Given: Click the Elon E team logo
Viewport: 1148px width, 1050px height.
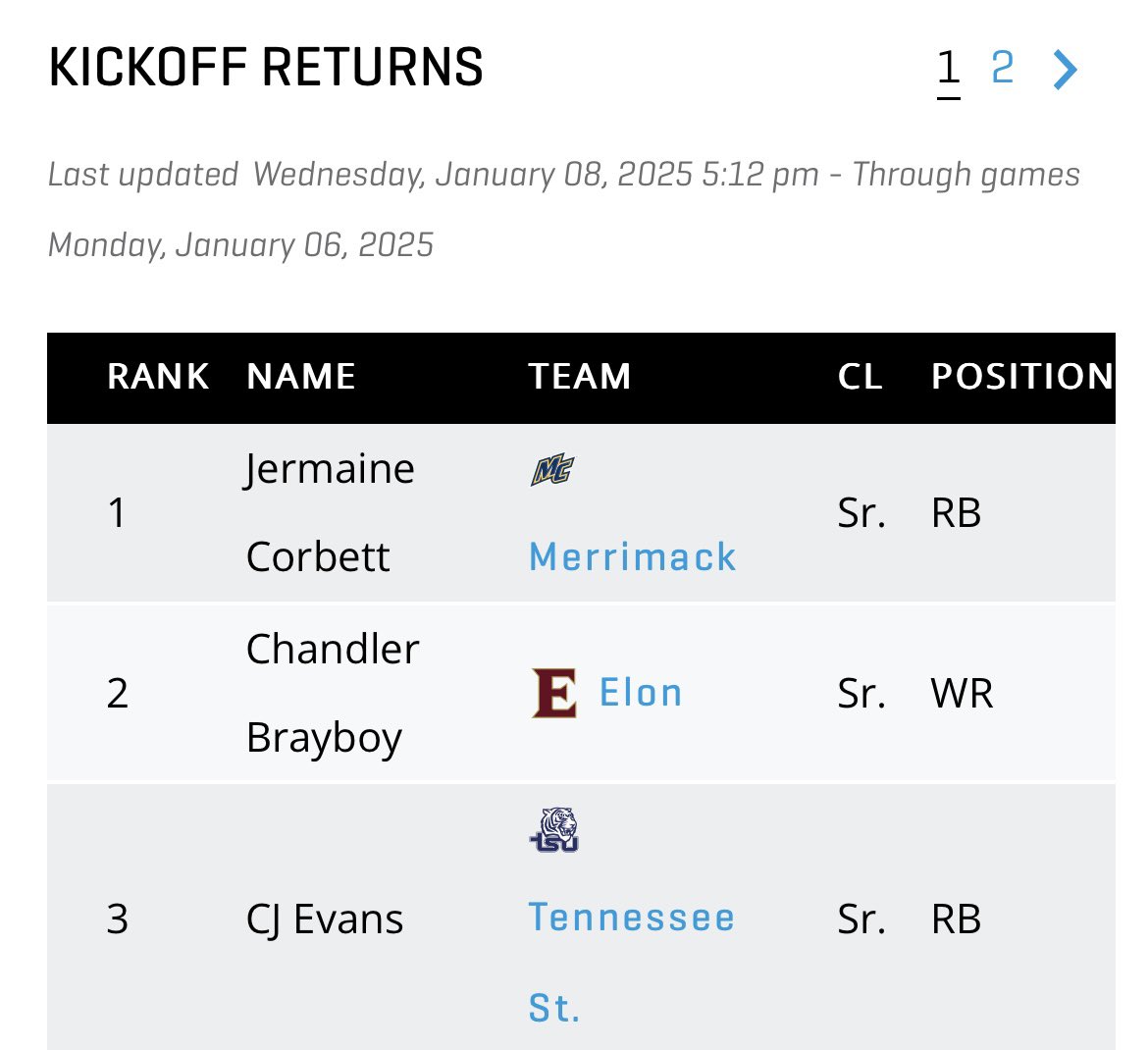Looking at the screenshot, I should [x=554, y=693].
